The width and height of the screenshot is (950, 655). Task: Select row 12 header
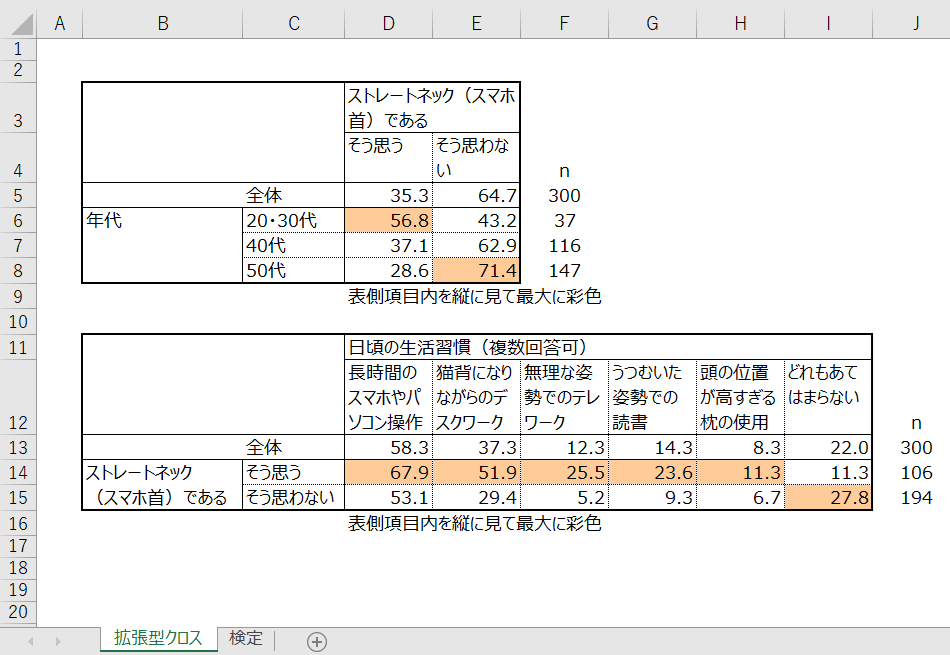(x=18, y=397)
